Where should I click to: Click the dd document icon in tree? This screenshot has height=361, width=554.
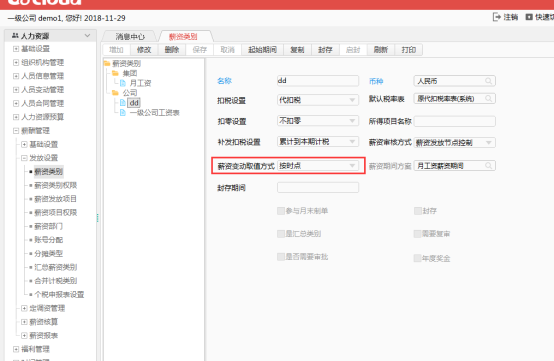123,103
